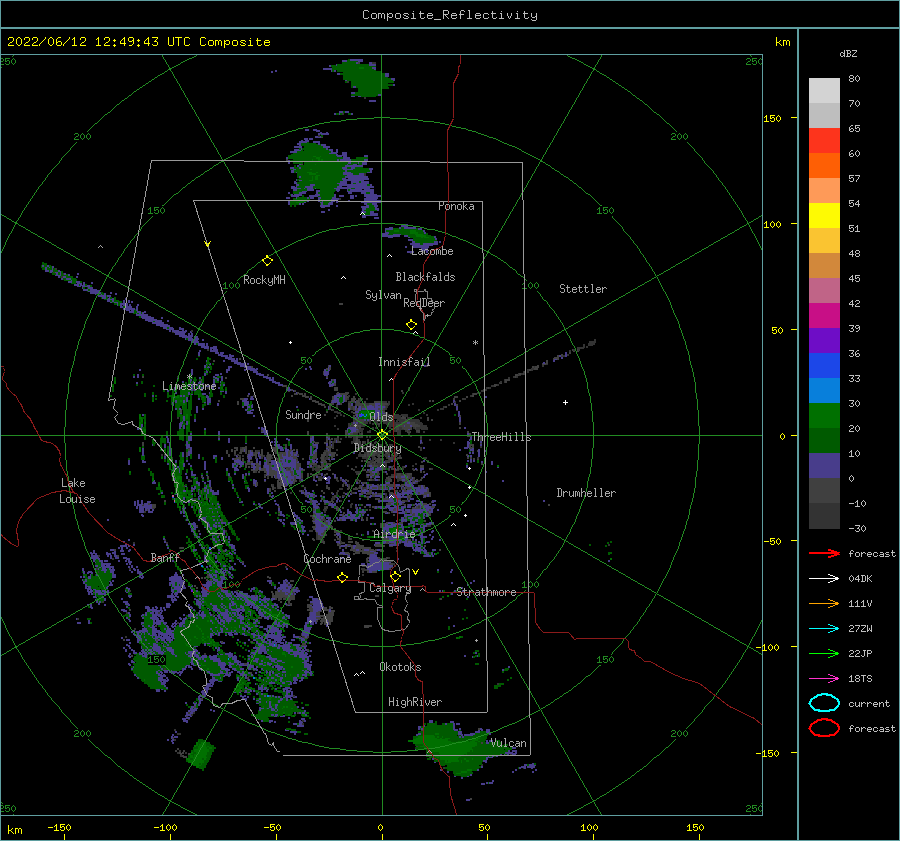Select the white 04DK arrow legend icon
Viewport: 900px width, 841px height.
[x=824, y=579]
